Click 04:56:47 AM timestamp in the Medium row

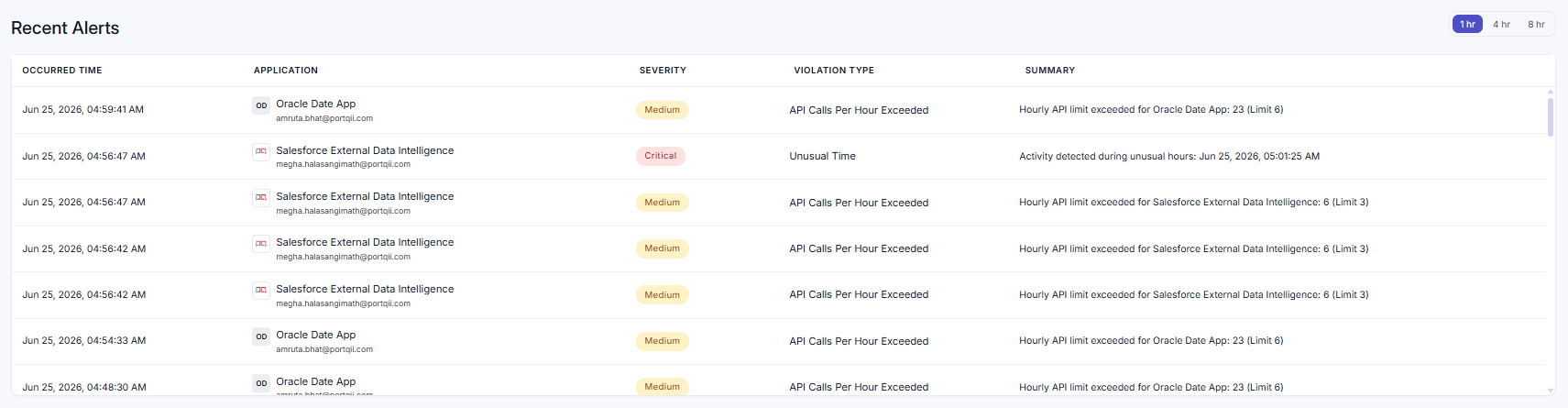(84, 203)
